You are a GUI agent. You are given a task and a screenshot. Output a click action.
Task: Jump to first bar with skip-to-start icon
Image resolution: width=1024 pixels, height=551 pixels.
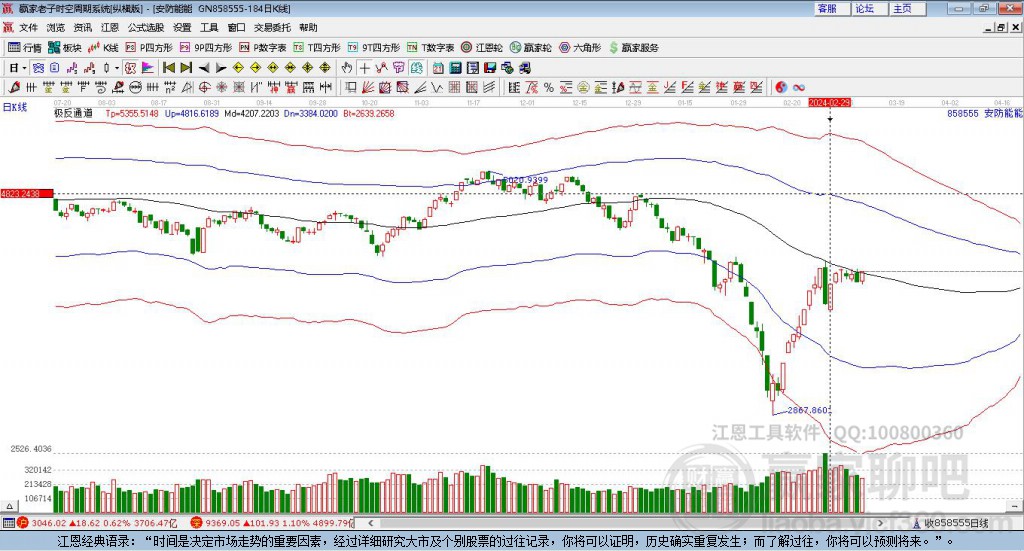[x=168, y=68]
